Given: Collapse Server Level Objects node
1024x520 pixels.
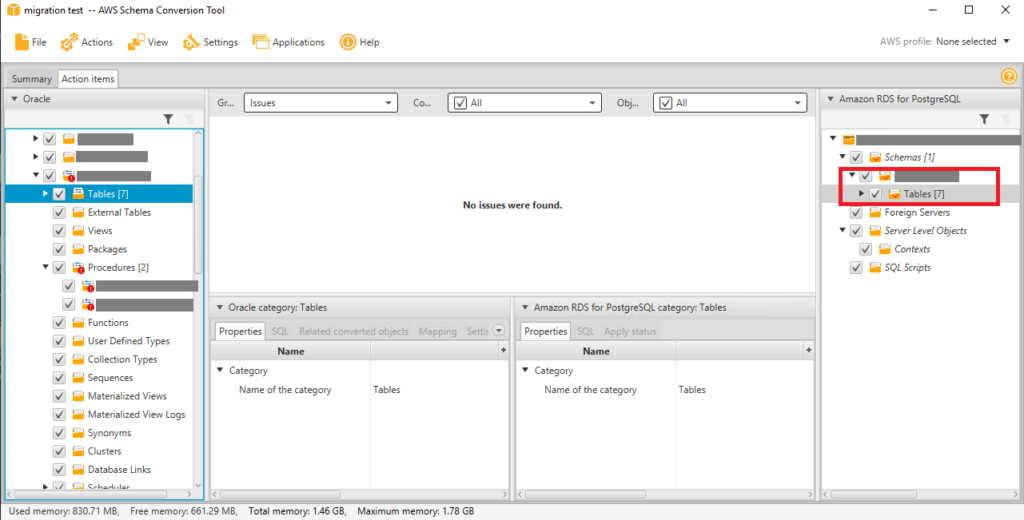Looking at the screenshot, I should tap(842, 231).
